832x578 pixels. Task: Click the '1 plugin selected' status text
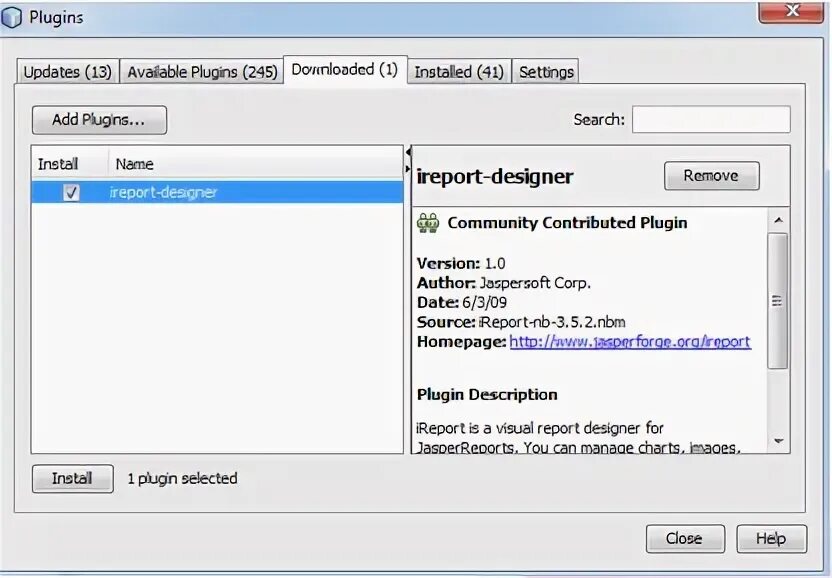(183, 479)
